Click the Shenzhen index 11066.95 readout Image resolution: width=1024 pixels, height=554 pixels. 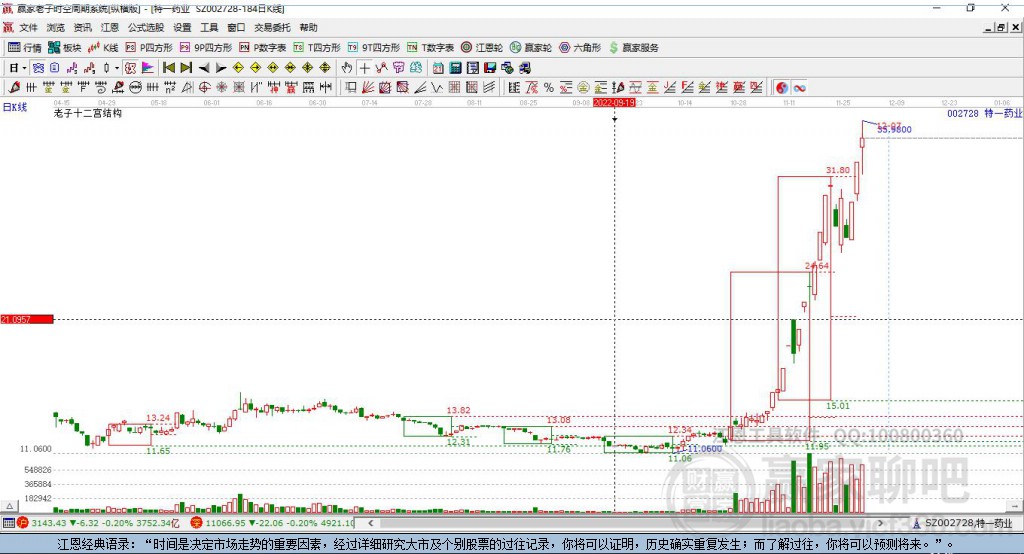point(272,523)
